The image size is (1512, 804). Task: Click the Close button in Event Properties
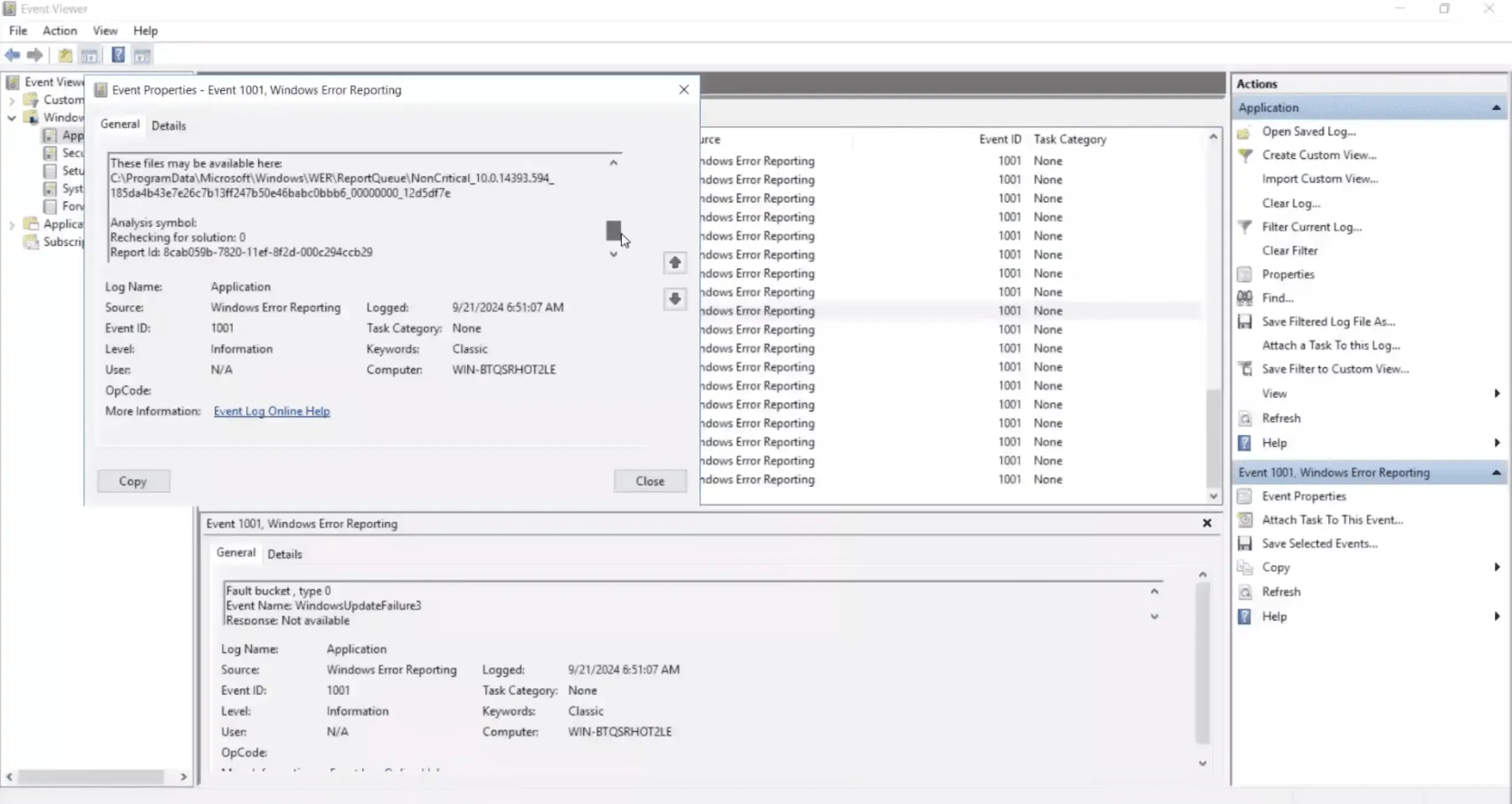point(650,482)
